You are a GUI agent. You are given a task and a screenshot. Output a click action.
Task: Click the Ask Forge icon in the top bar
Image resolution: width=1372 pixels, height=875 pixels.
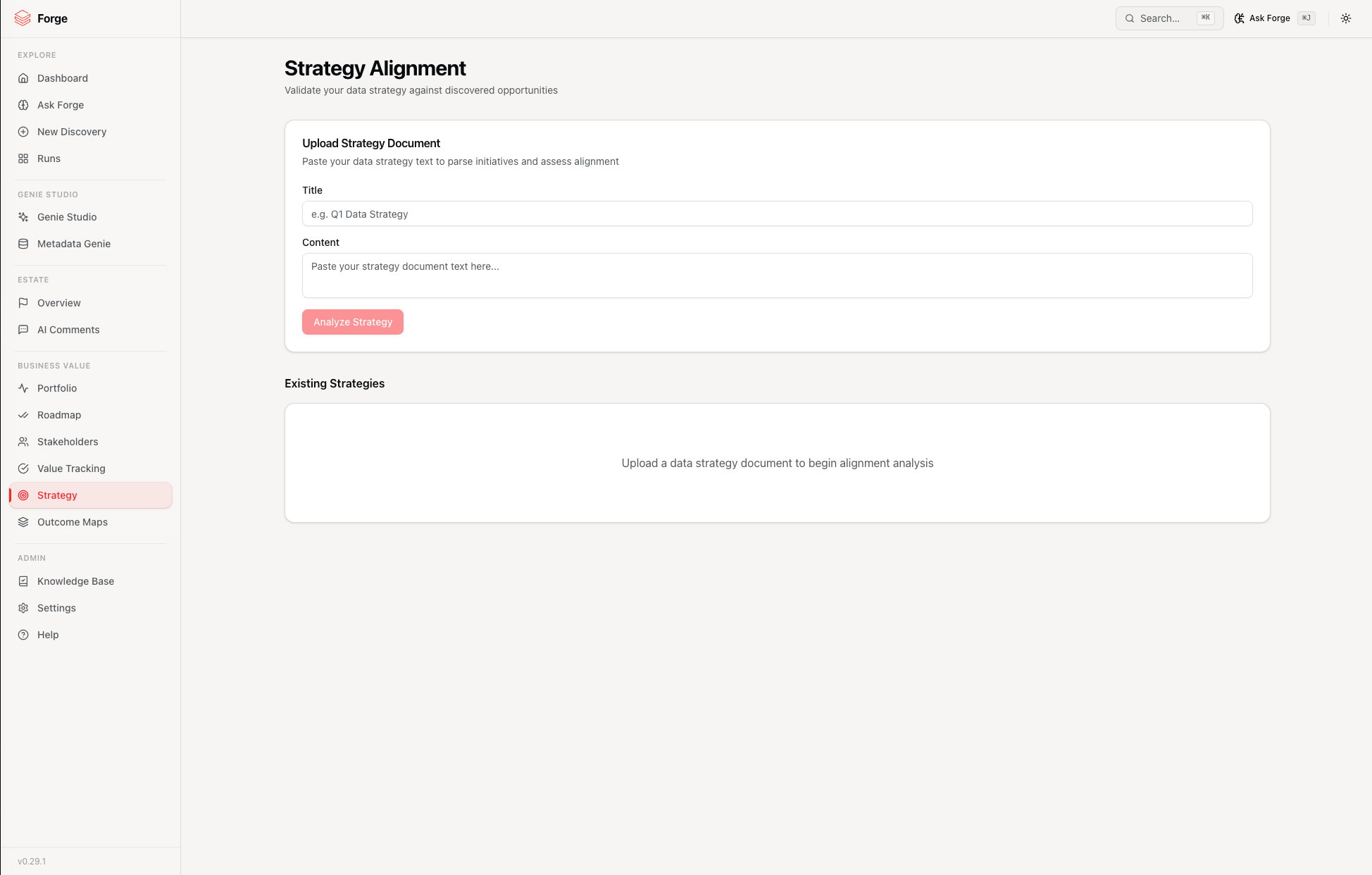click(x=1240, y=18)
